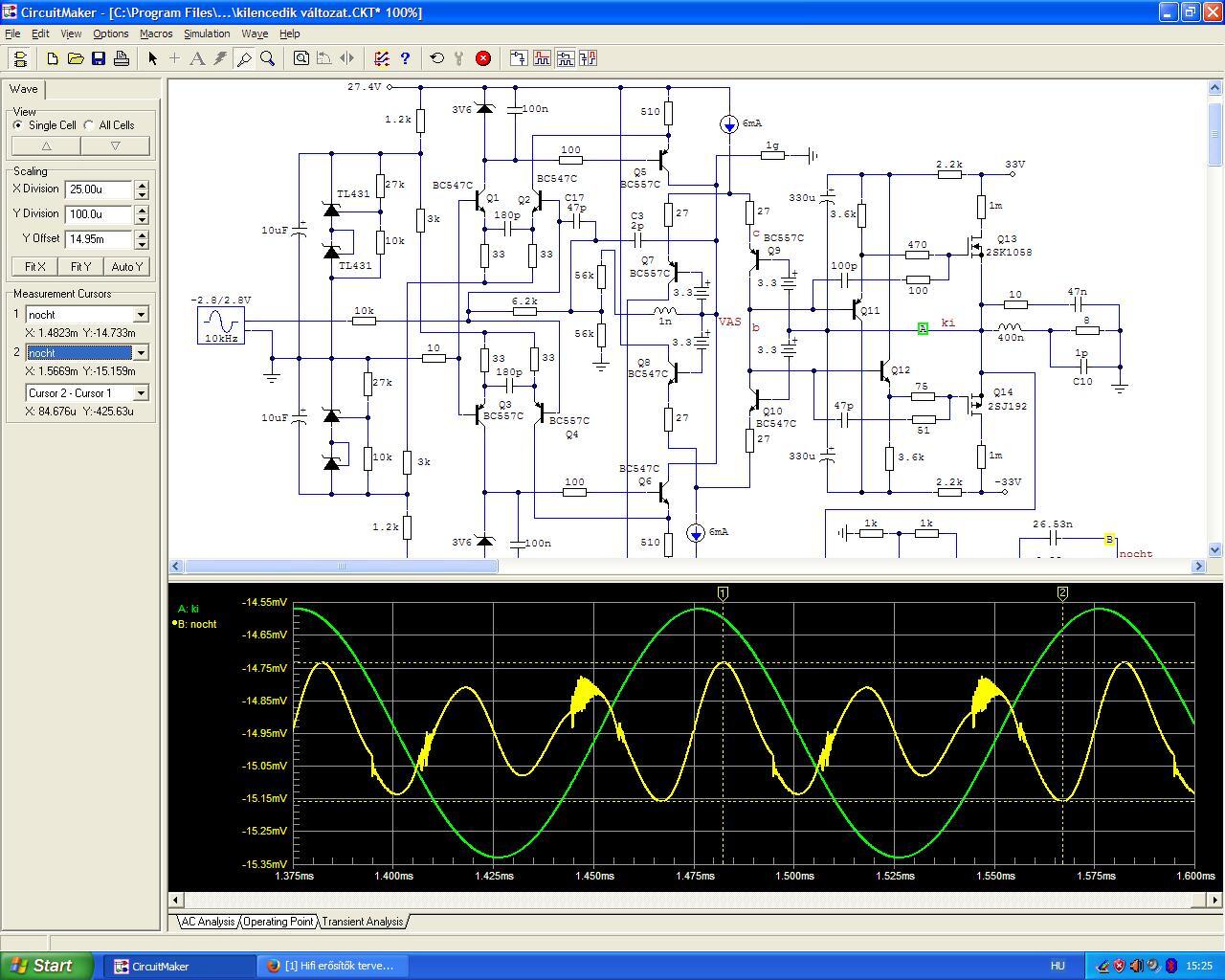
Task: Click the Save file toolbar icon
Action: point(99,58)
